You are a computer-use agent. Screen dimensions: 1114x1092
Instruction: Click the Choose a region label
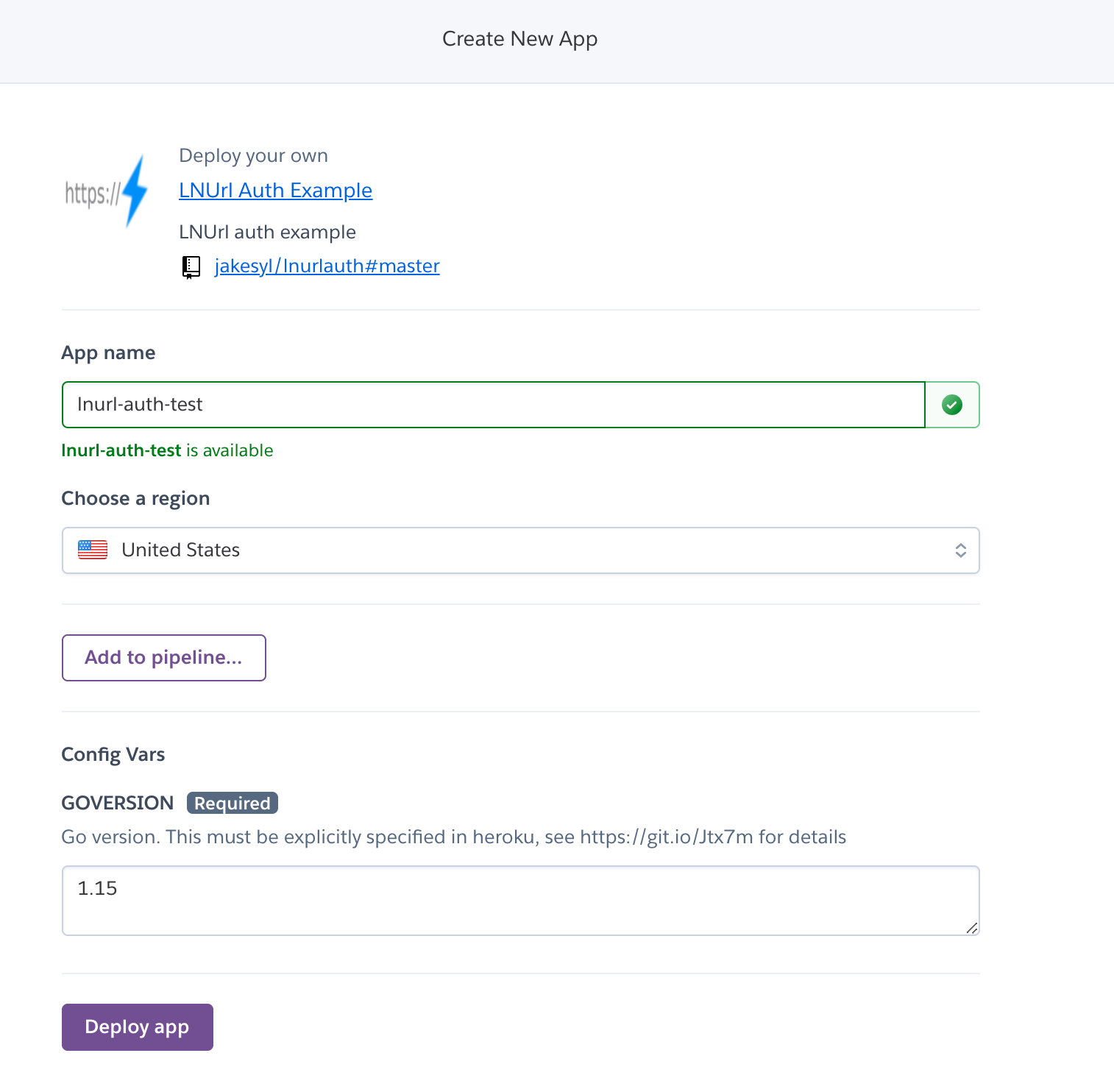click(135, 499)
